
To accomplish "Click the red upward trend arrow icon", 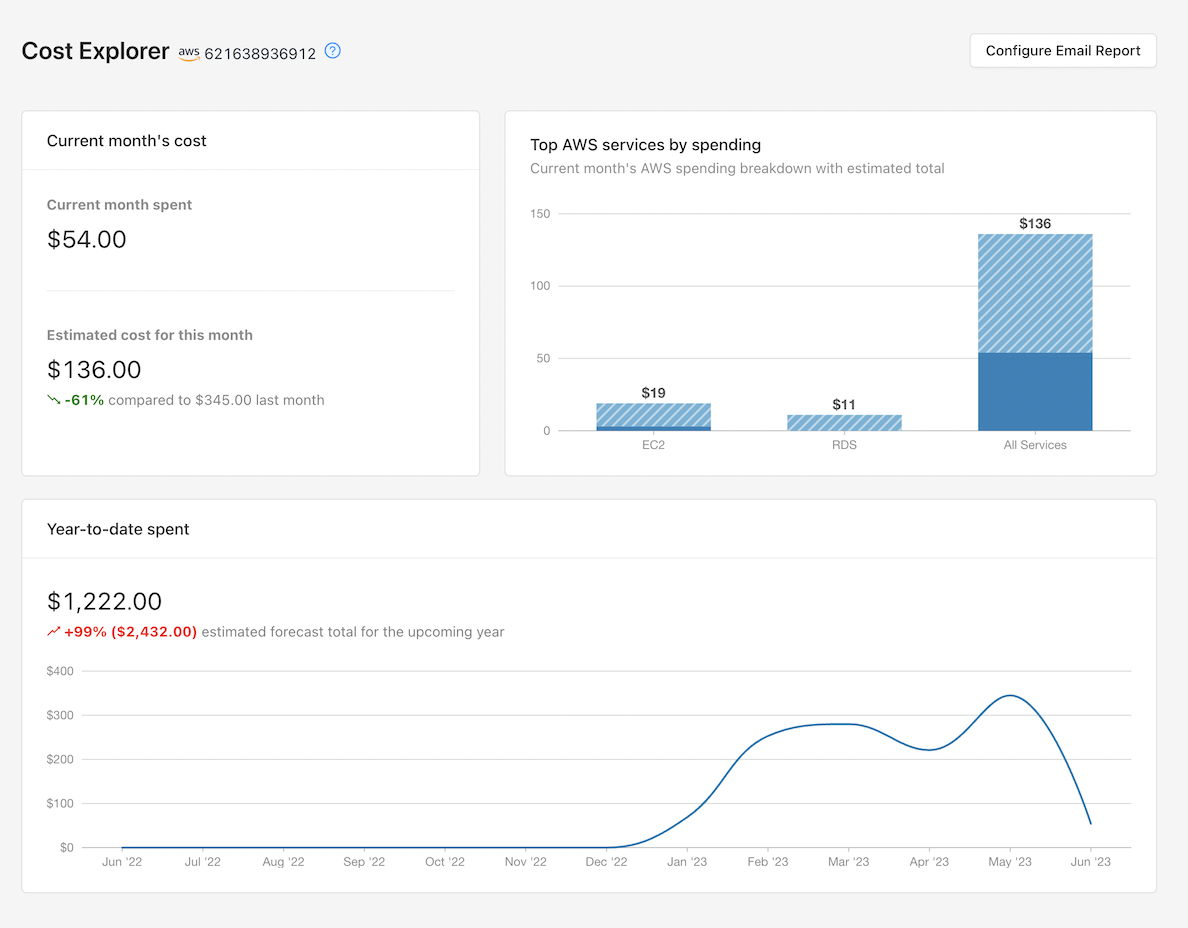I will click(54, 632).
